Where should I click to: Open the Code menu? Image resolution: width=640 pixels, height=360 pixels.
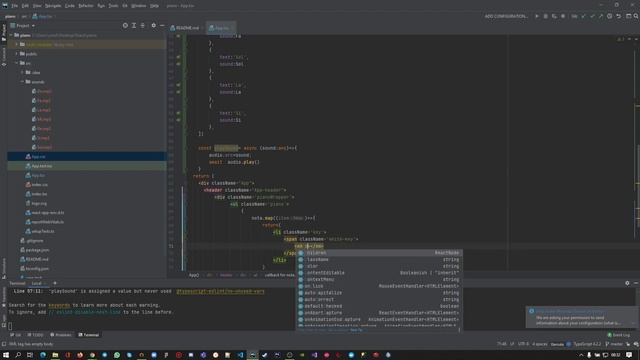70,6
